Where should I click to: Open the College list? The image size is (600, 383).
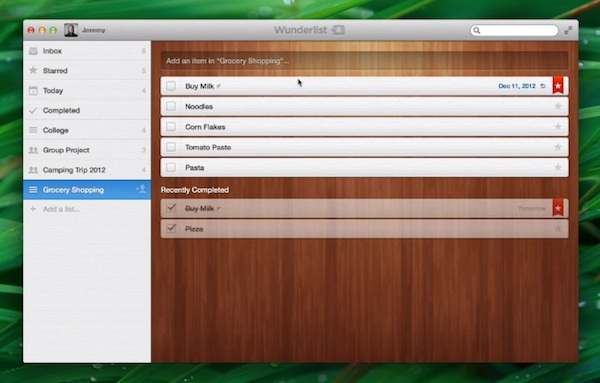coord(87,130)
